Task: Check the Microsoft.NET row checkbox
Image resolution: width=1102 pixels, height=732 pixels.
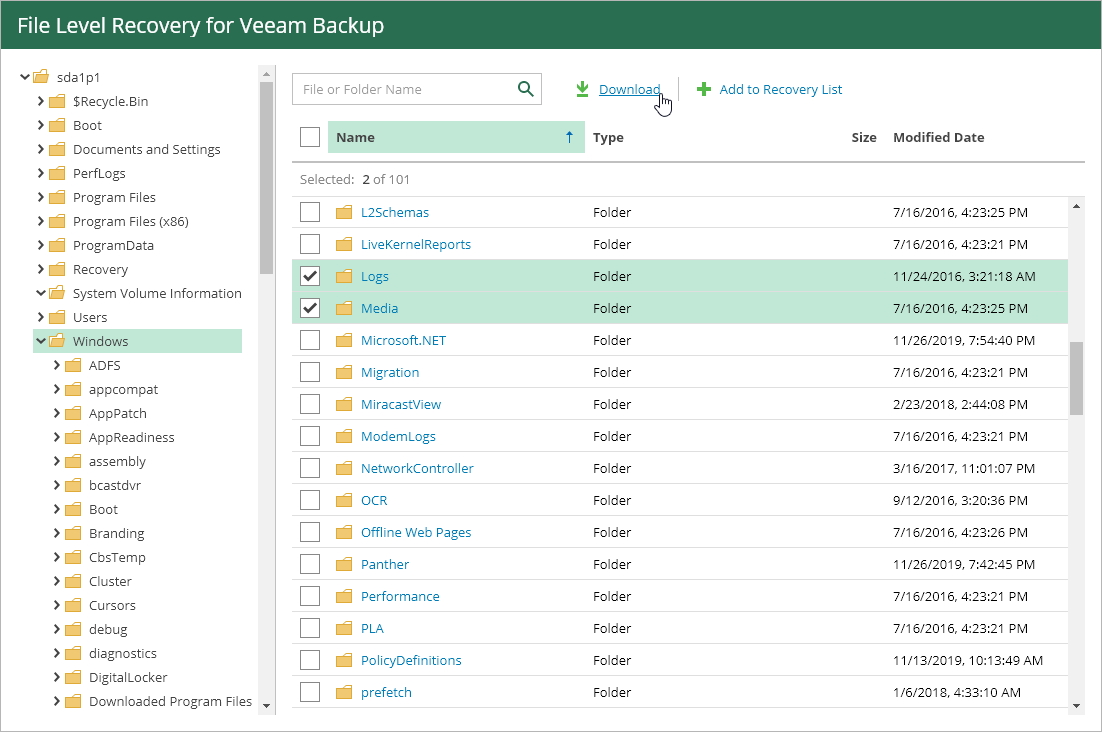Action: [310, 340]
